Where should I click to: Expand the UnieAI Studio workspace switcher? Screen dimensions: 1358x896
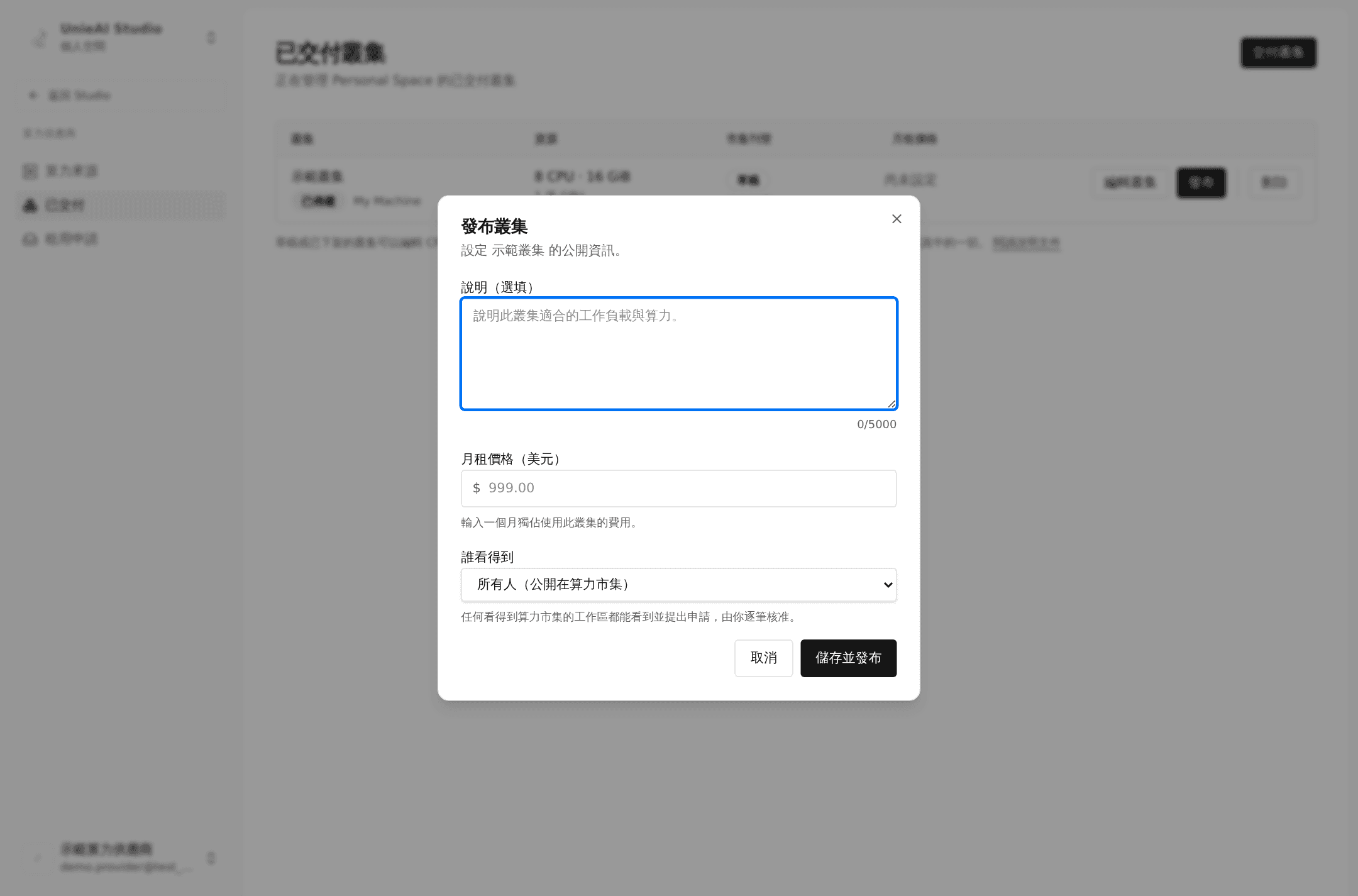pos(211,38)
